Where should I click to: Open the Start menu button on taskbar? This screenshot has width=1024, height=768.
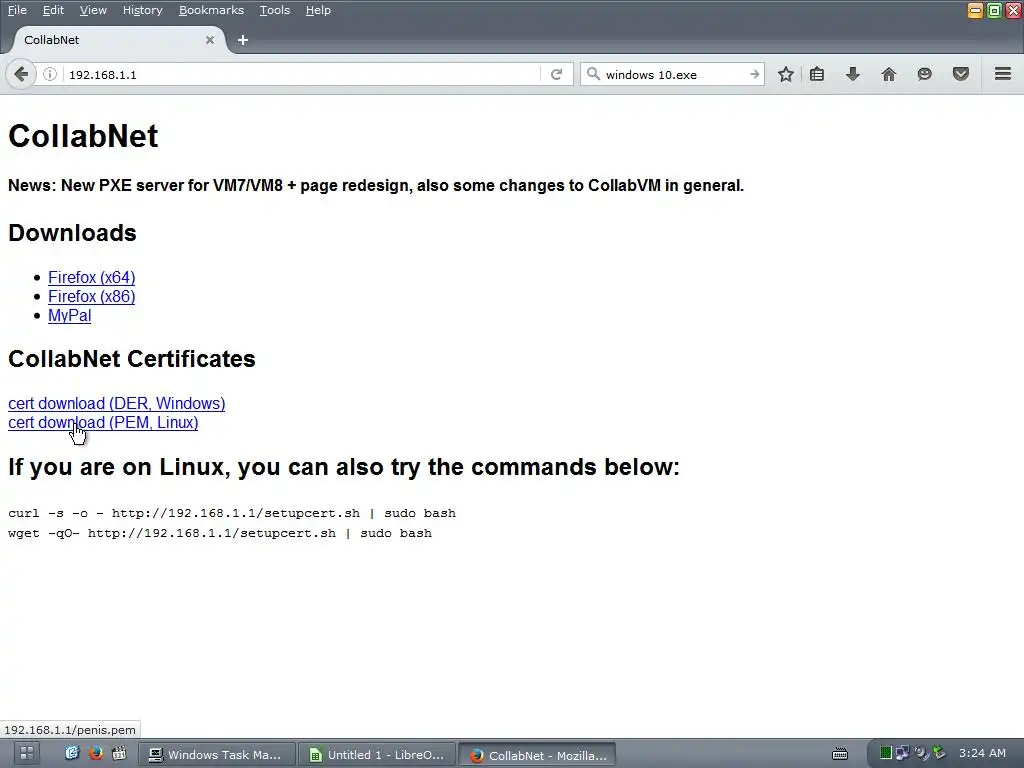pos(27,753)
